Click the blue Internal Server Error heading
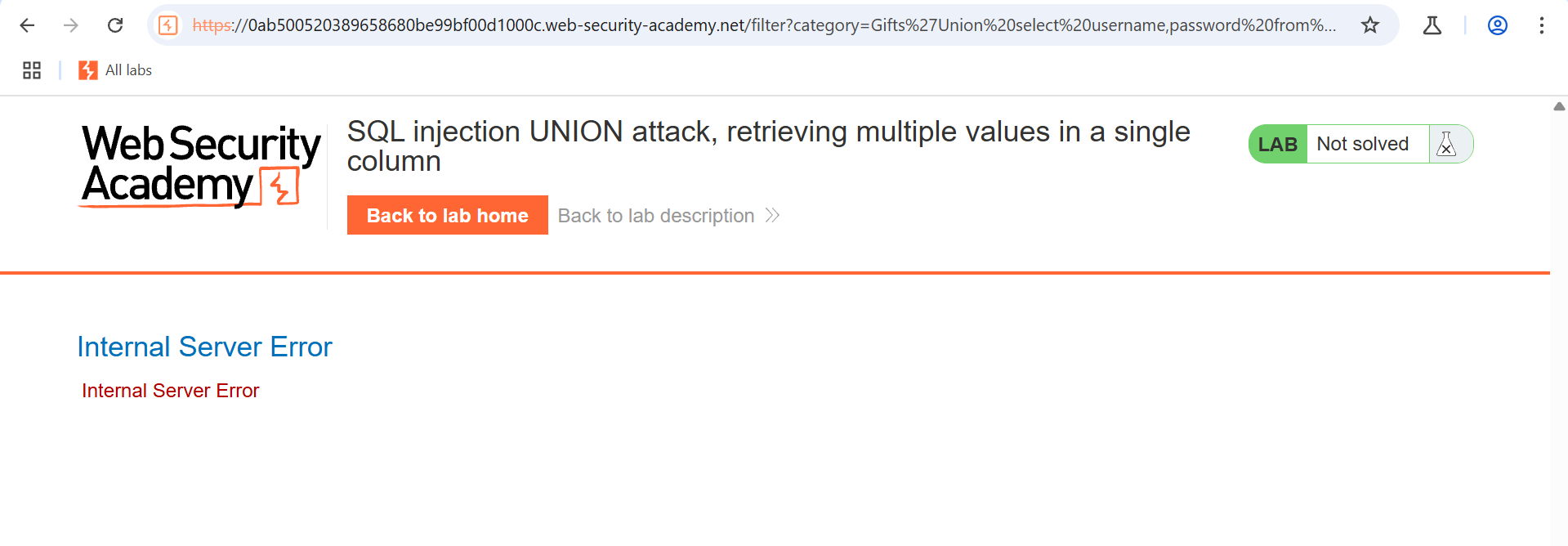Viewport: 1568px width, 546px height. [x=204, y=347]
